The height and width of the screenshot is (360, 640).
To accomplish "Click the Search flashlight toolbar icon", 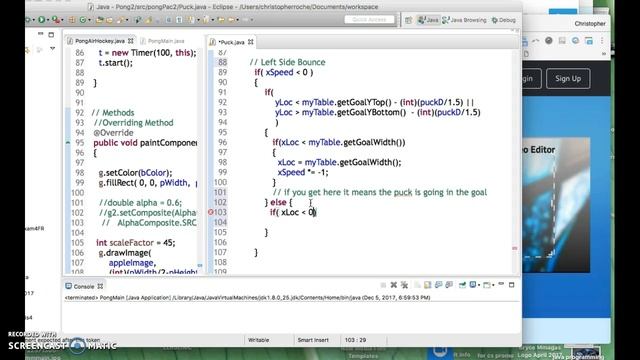I will [x=120, y=20].
